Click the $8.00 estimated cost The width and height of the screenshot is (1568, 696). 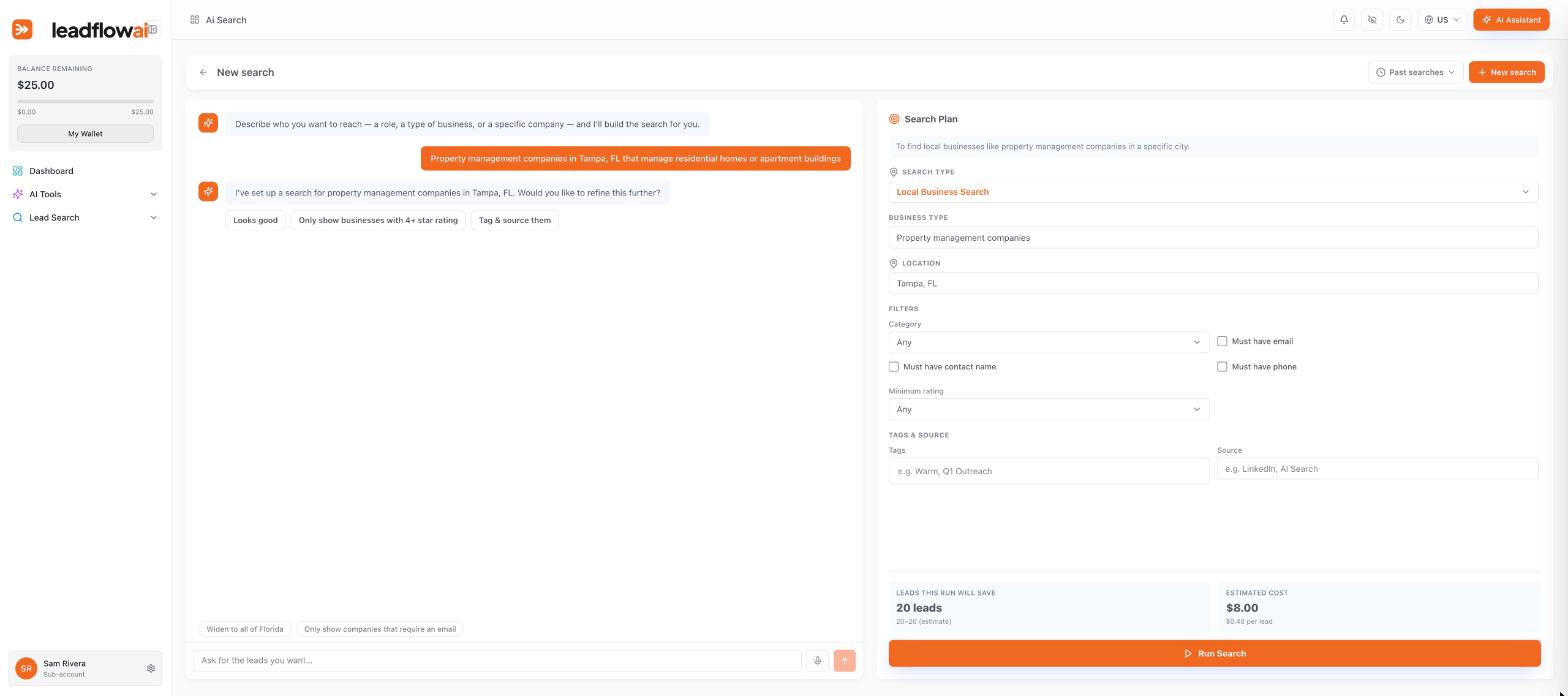[x=1242, y=608]
